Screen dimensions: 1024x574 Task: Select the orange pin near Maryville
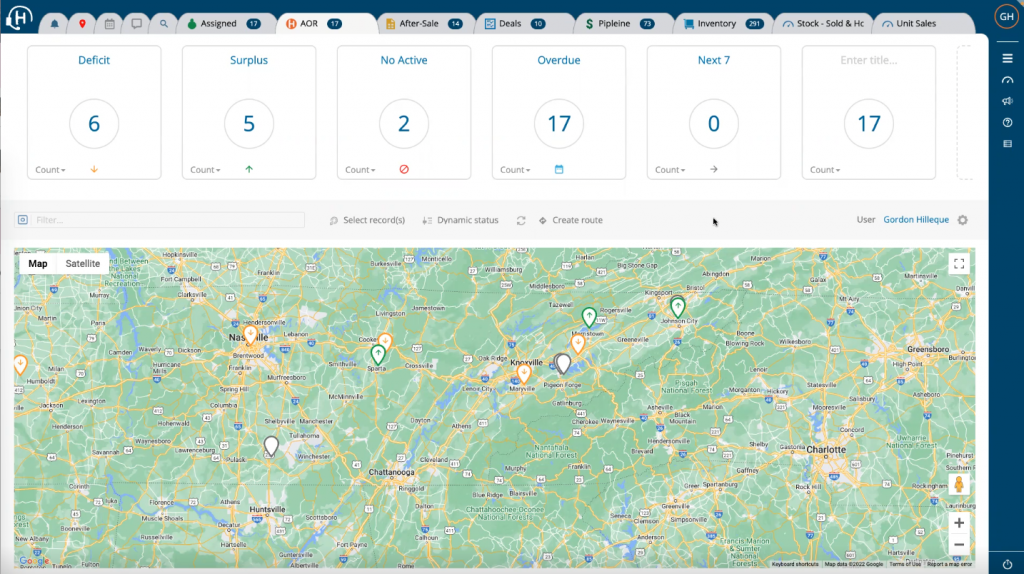tap(524, 373)
